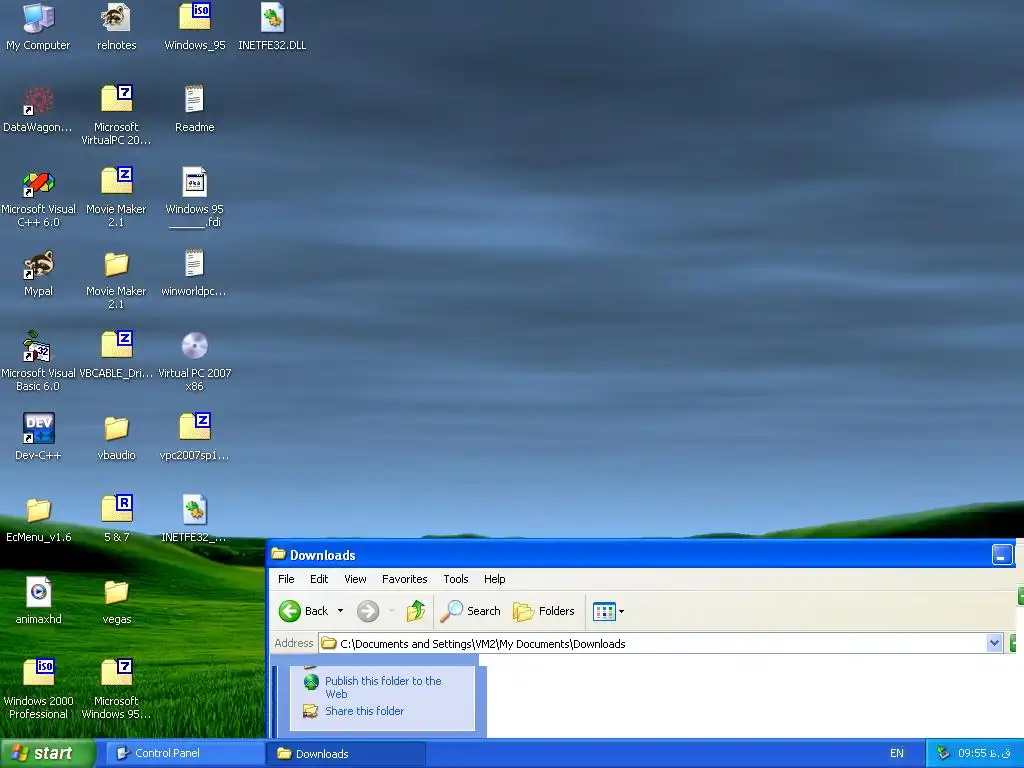Image resolution: width=1024 pixels, height=768 pixels.
Task: Open the Start menu
Action: [x=47, y=754]
